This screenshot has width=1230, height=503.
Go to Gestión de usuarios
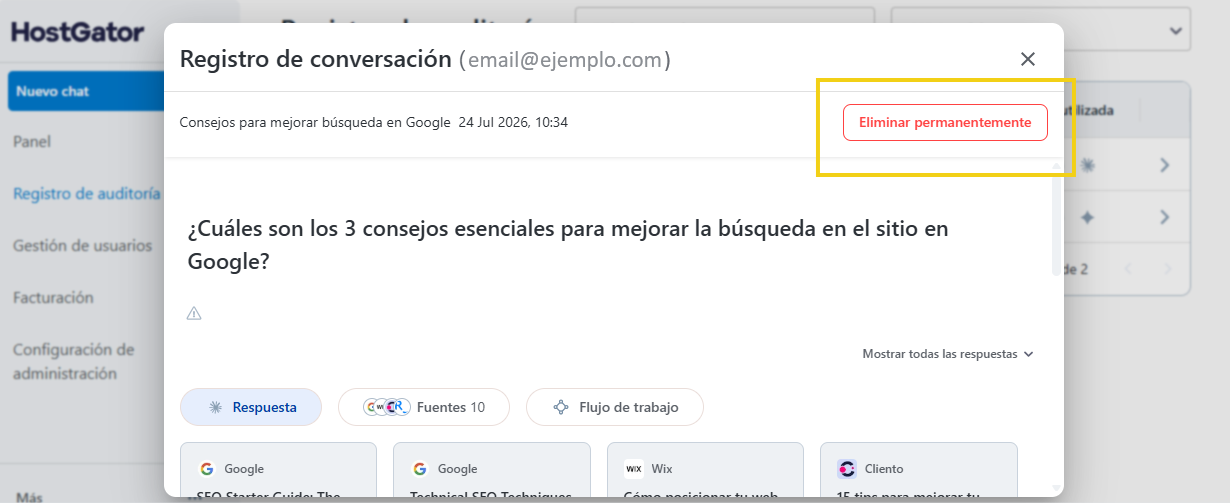coord(82,245)
